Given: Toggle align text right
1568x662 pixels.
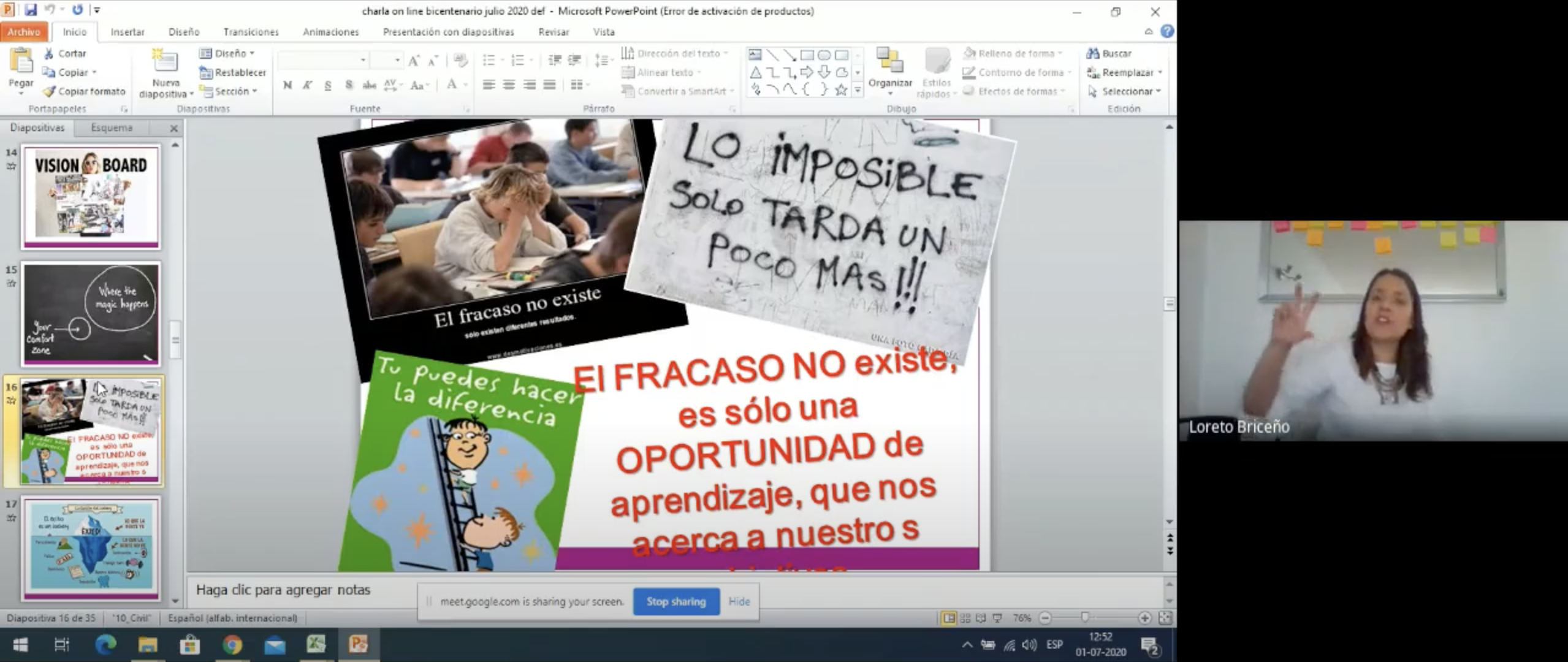Looking at the screenshot, I should (530, 85).
